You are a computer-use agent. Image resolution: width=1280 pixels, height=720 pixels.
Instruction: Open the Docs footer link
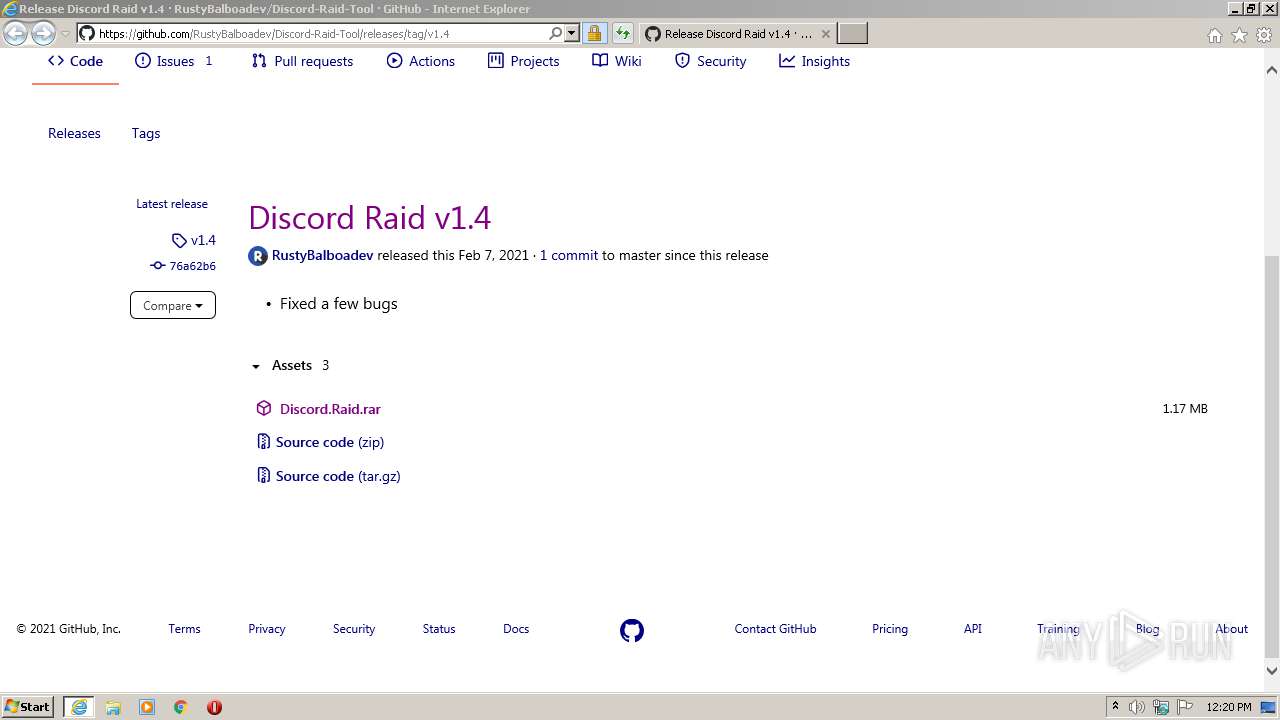[516, 629]
